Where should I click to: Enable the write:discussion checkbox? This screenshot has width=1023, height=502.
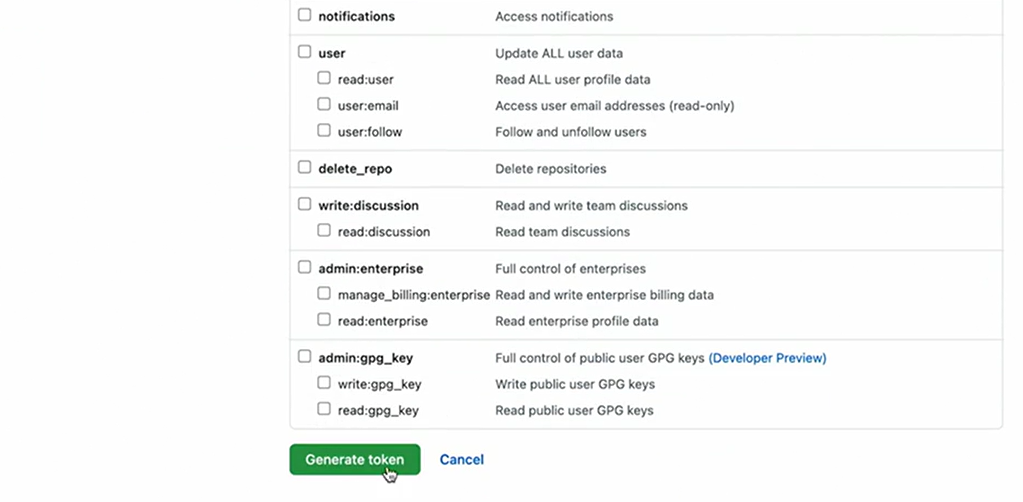point(305,204)
